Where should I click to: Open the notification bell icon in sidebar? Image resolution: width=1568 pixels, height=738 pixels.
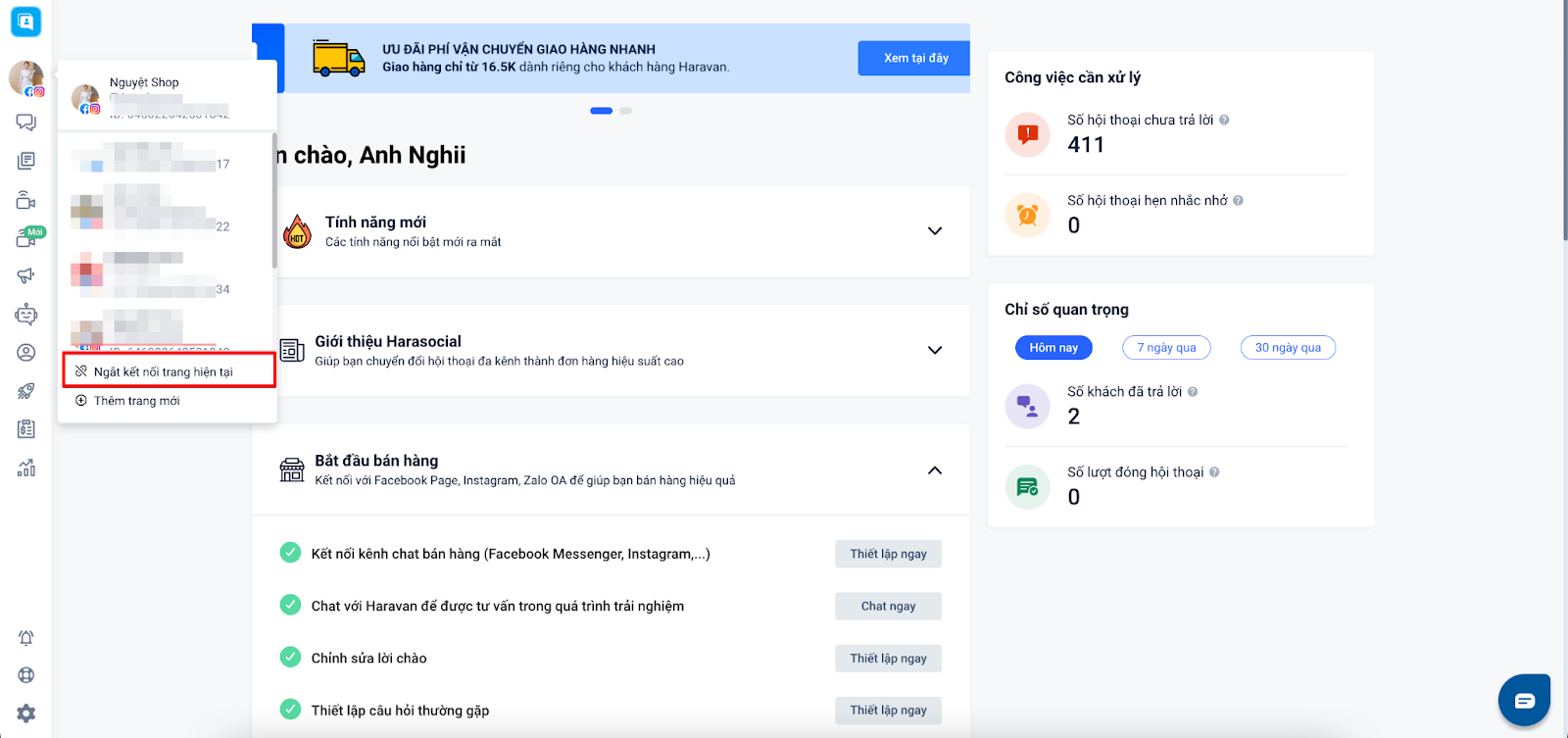(x=26, y=638)
